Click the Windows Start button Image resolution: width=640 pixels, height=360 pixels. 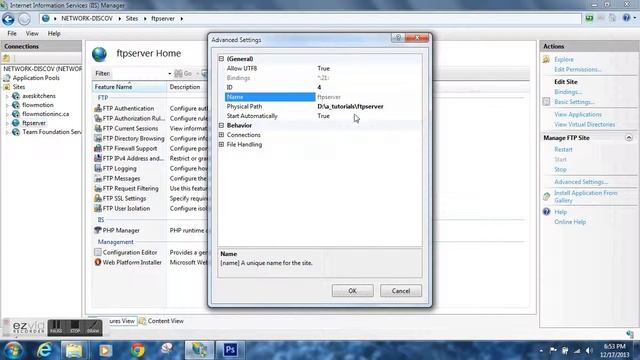(x=13, y=350)
